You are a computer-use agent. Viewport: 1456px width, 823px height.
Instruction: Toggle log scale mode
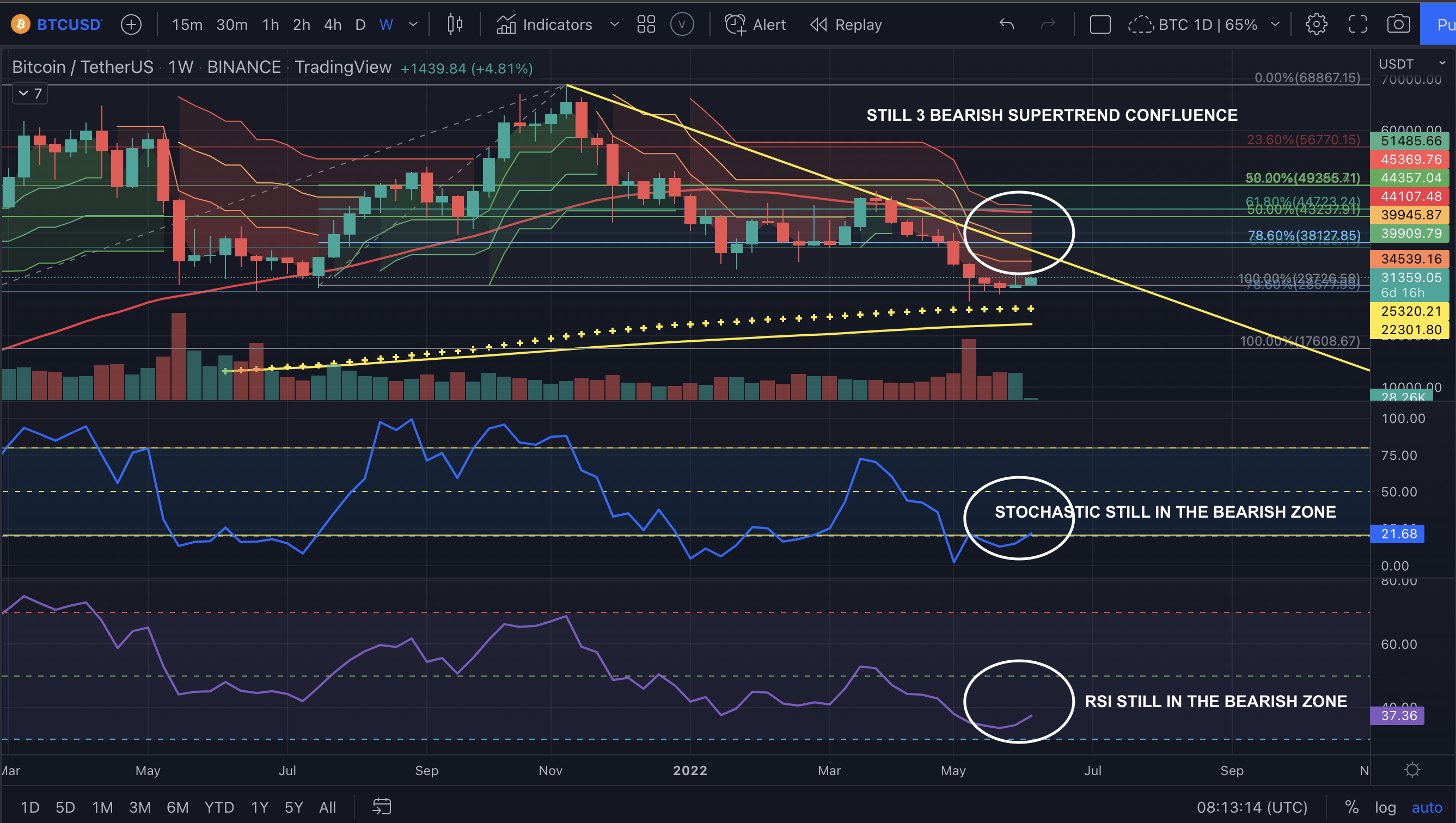pos(1385,807)
